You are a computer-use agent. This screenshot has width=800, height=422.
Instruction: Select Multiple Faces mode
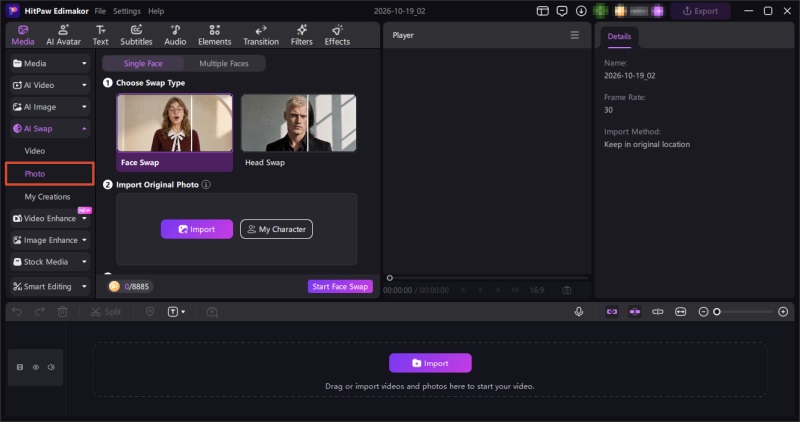pyautogui.click(x=224, y=63)
